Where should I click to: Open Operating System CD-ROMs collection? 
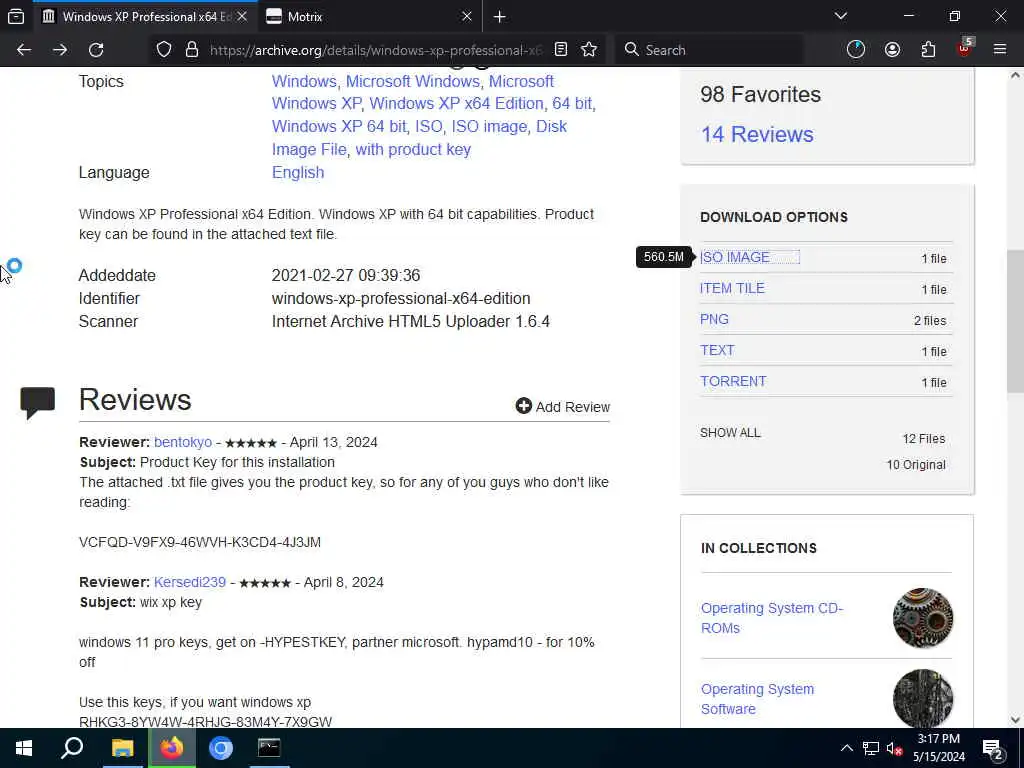tap(772, 618)
